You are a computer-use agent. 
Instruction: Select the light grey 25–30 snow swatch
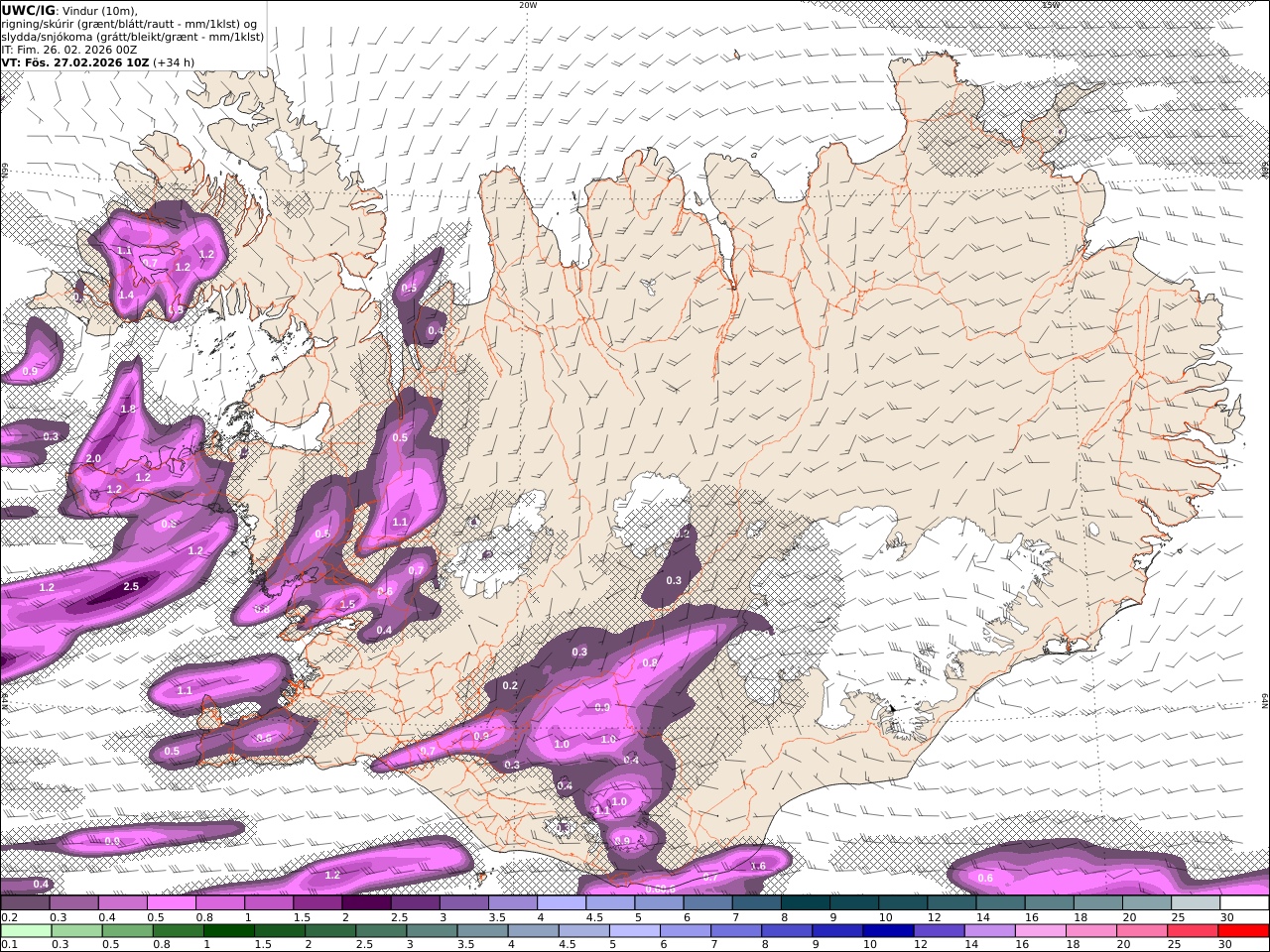[1196, 903]
